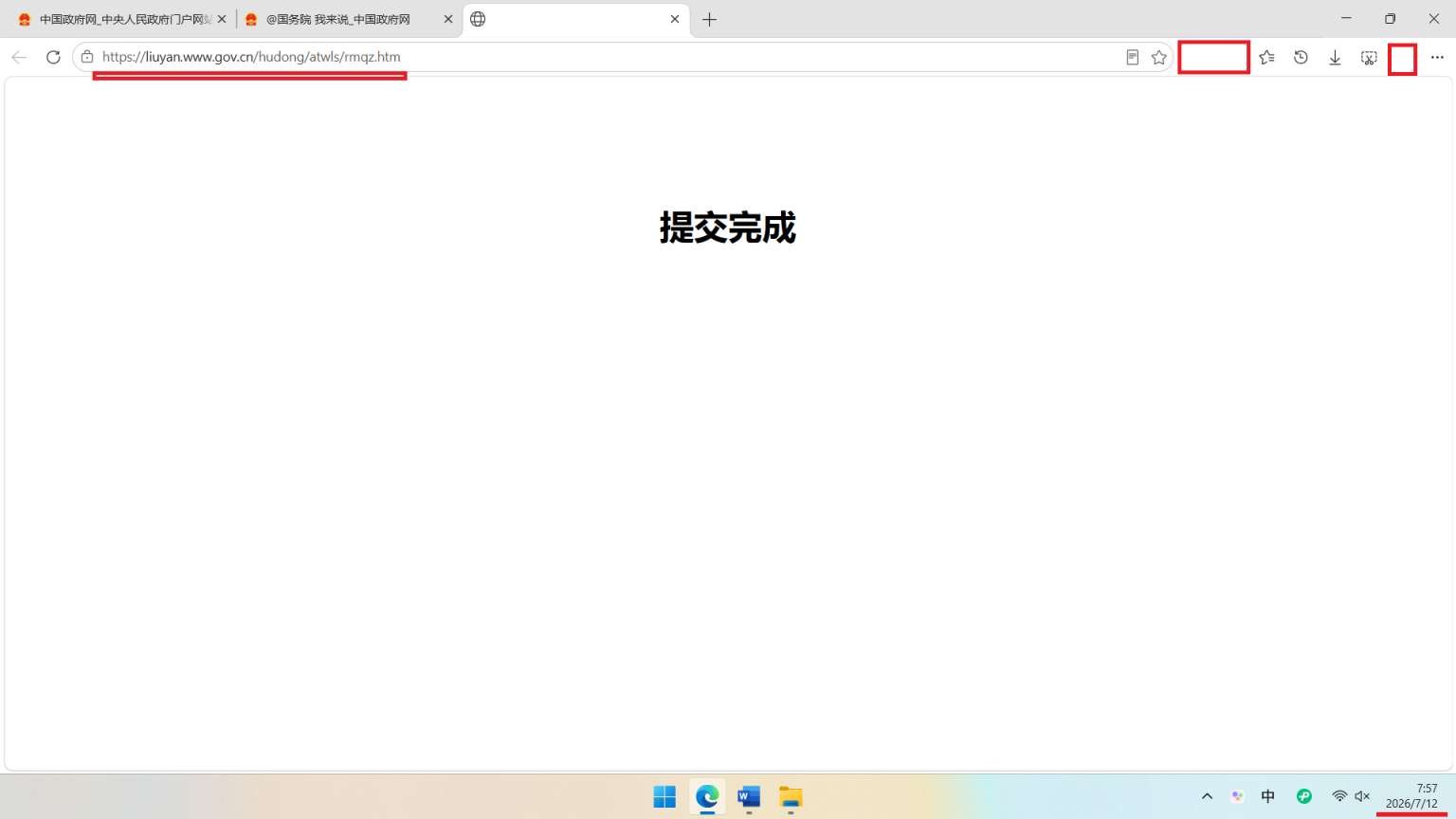The height and width of the screenshot is (819, 1456).
Task: Open File Explorer from the taskbar
Action: coord(791,797)
